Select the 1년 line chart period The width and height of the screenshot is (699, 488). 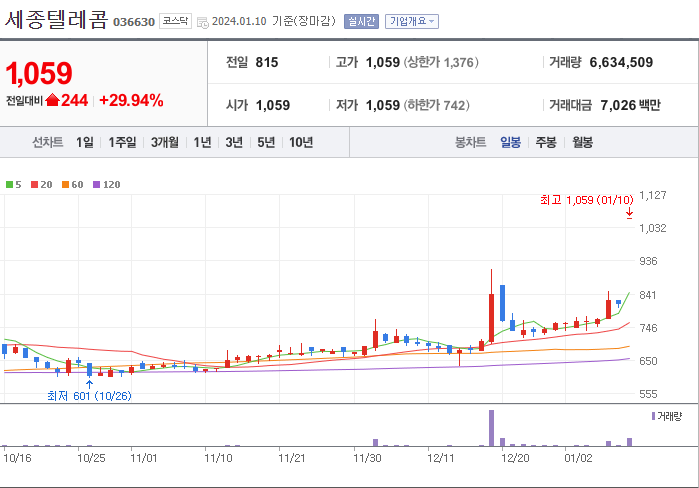pyautogui.click(x=202, y=143)
